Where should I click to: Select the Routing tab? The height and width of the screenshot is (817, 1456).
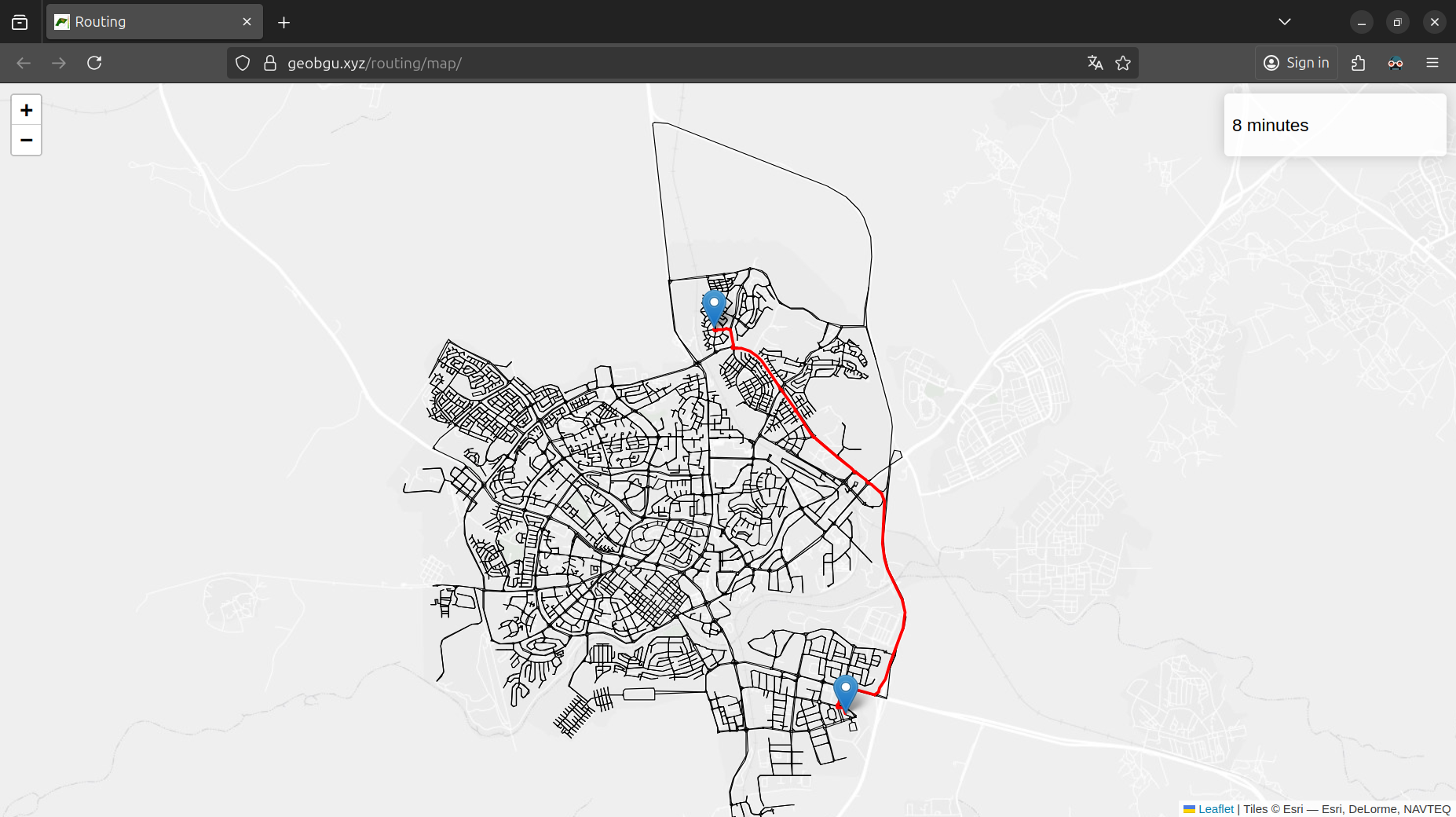141,22
